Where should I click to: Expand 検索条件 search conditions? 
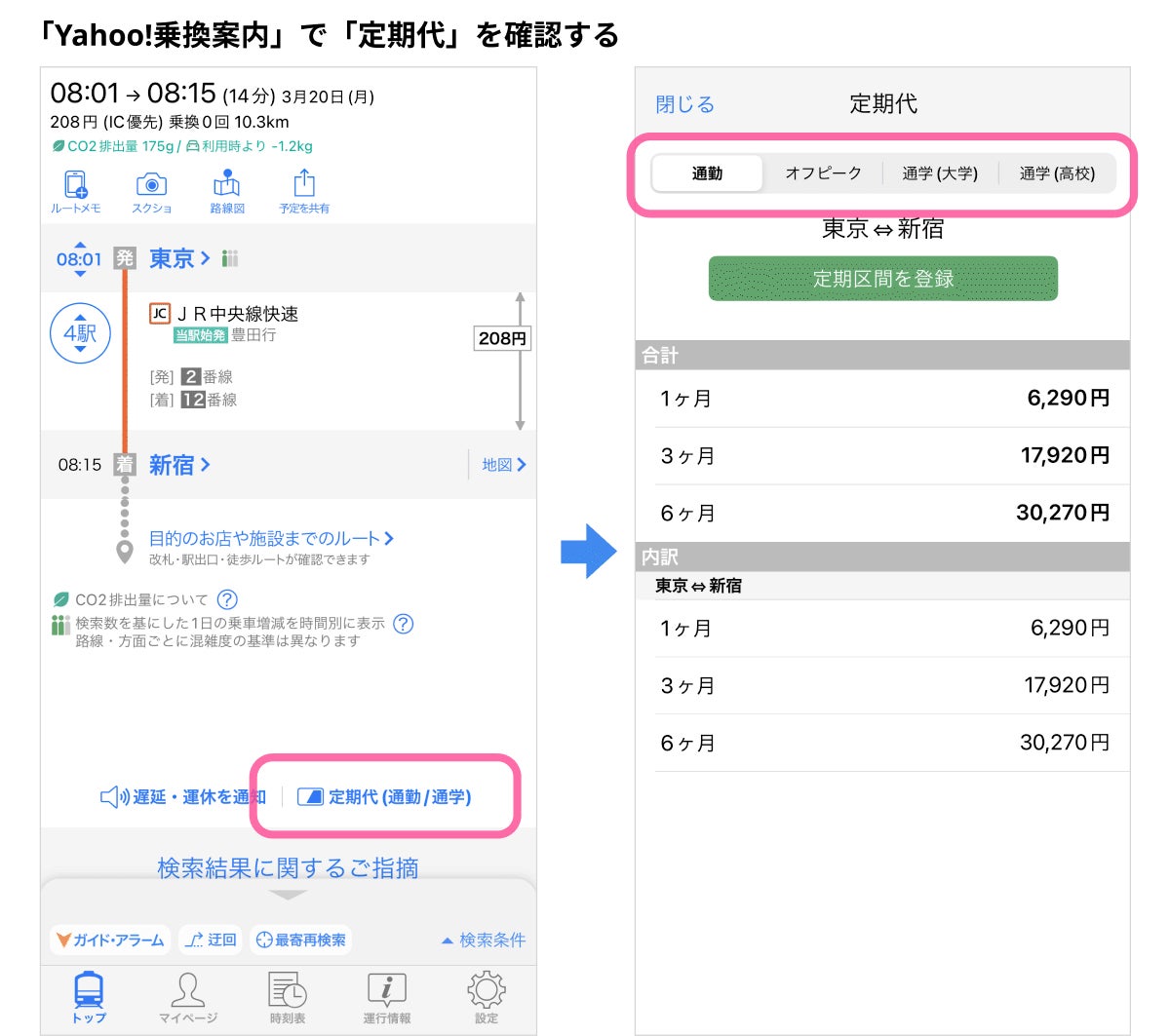tap(483, 940)
